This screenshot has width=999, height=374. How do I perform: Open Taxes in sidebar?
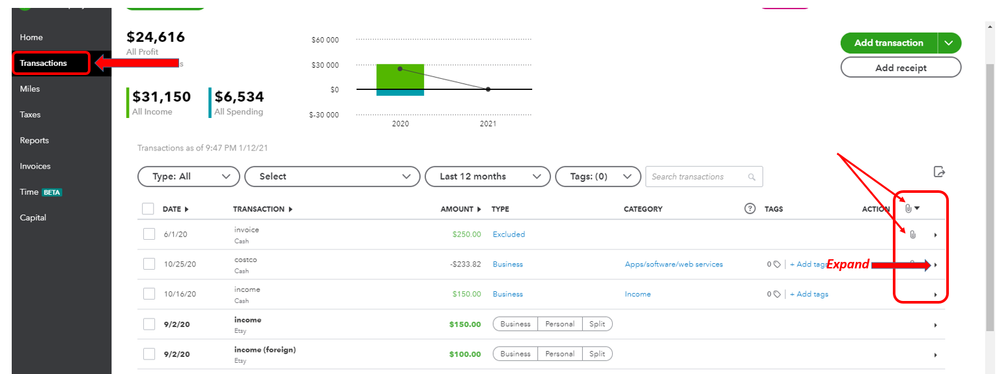tap(30, 115)
